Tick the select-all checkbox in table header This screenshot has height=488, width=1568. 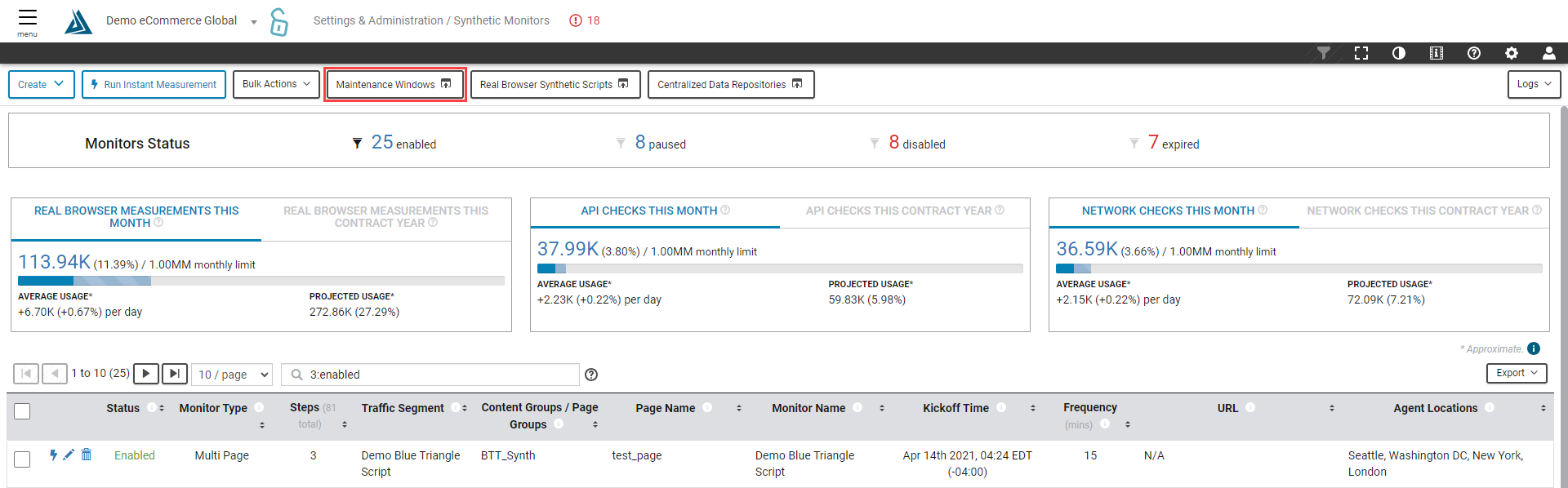point(23,411)
